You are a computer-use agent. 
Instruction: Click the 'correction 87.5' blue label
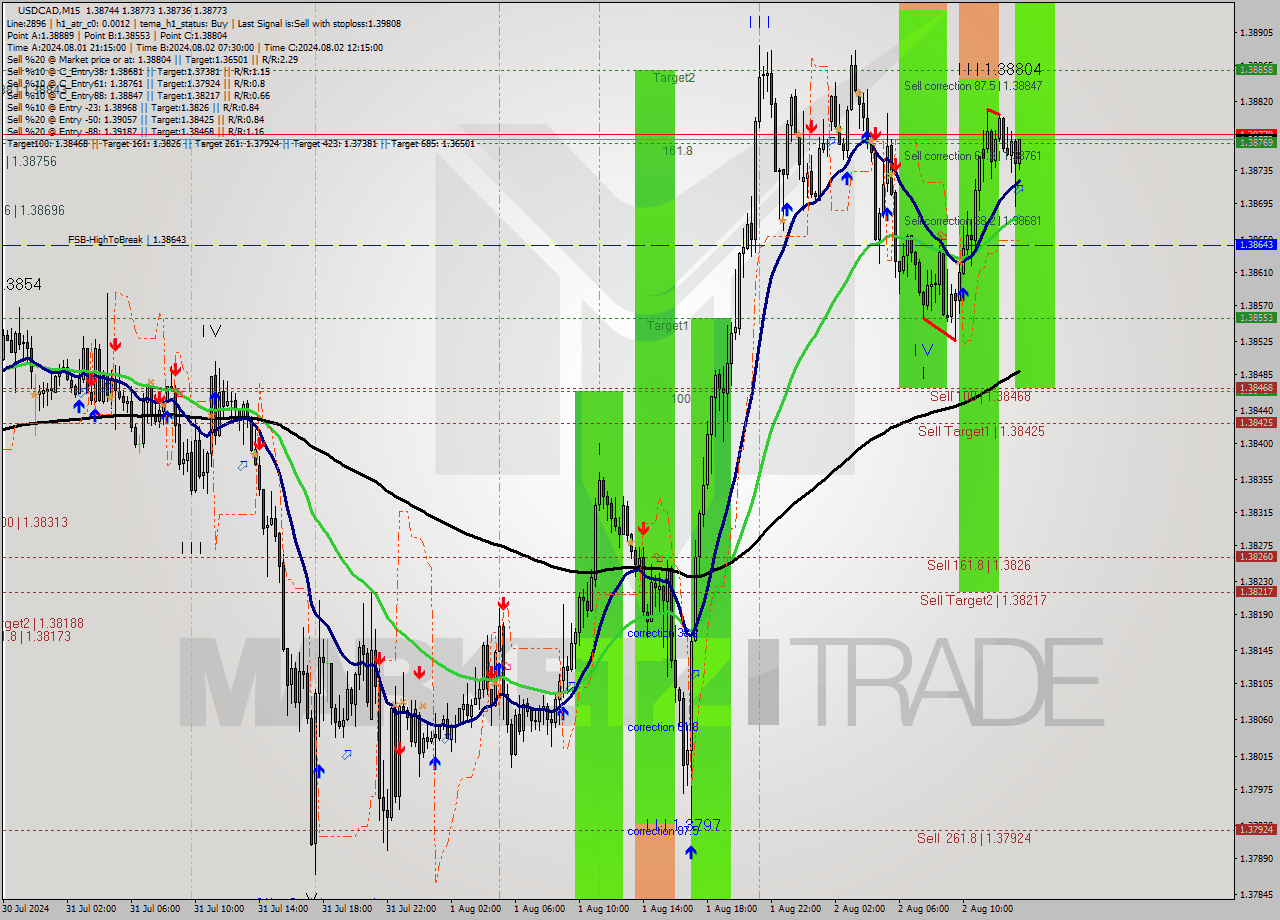click(x=662, y=831)
